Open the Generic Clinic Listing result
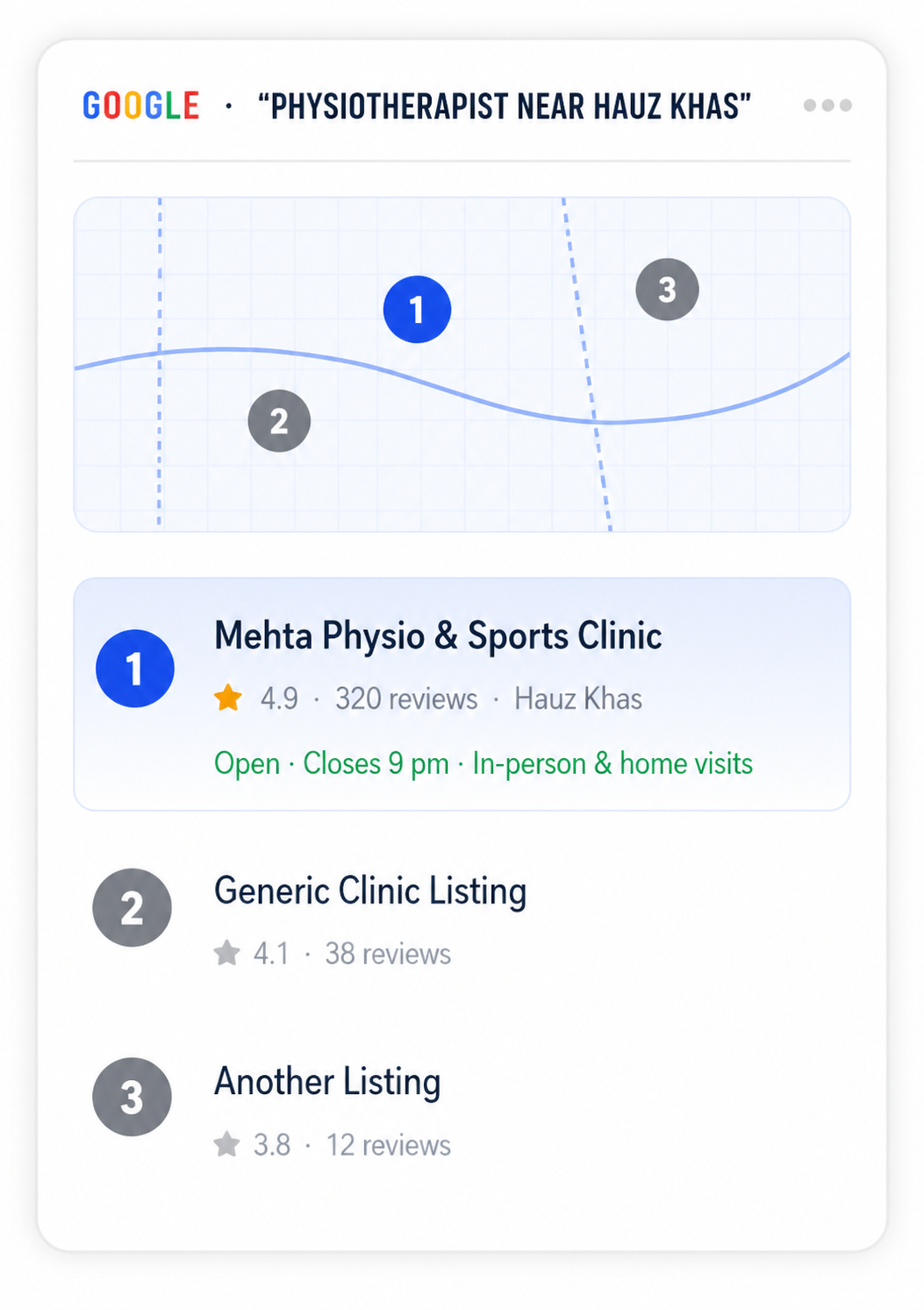Viewport: 924px width, 1310px height. [x=370, y=891]
